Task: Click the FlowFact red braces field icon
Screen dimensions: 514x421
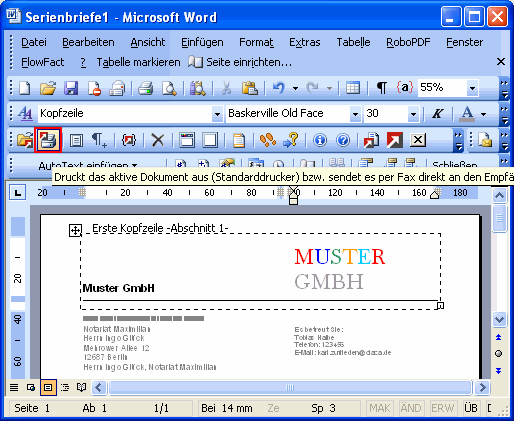Action: (129, 140)
